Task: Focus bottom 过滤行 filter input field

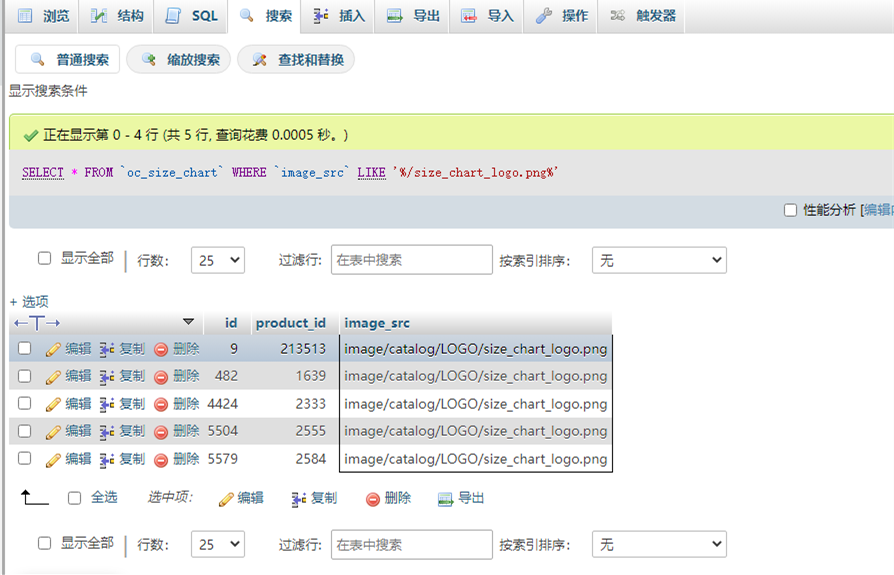Action: pyautogui.click(x=412, y=544)
